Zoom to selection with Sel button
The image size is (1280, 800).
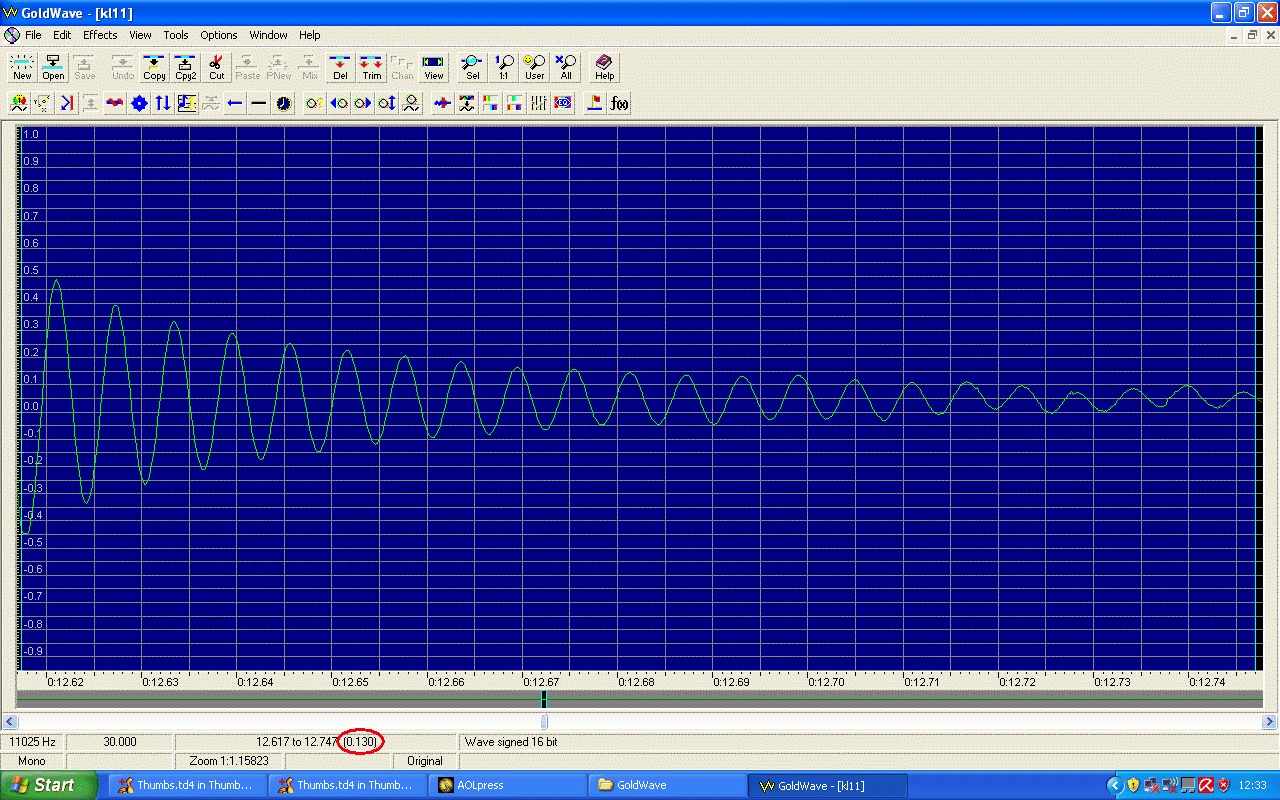pos(473,67)
